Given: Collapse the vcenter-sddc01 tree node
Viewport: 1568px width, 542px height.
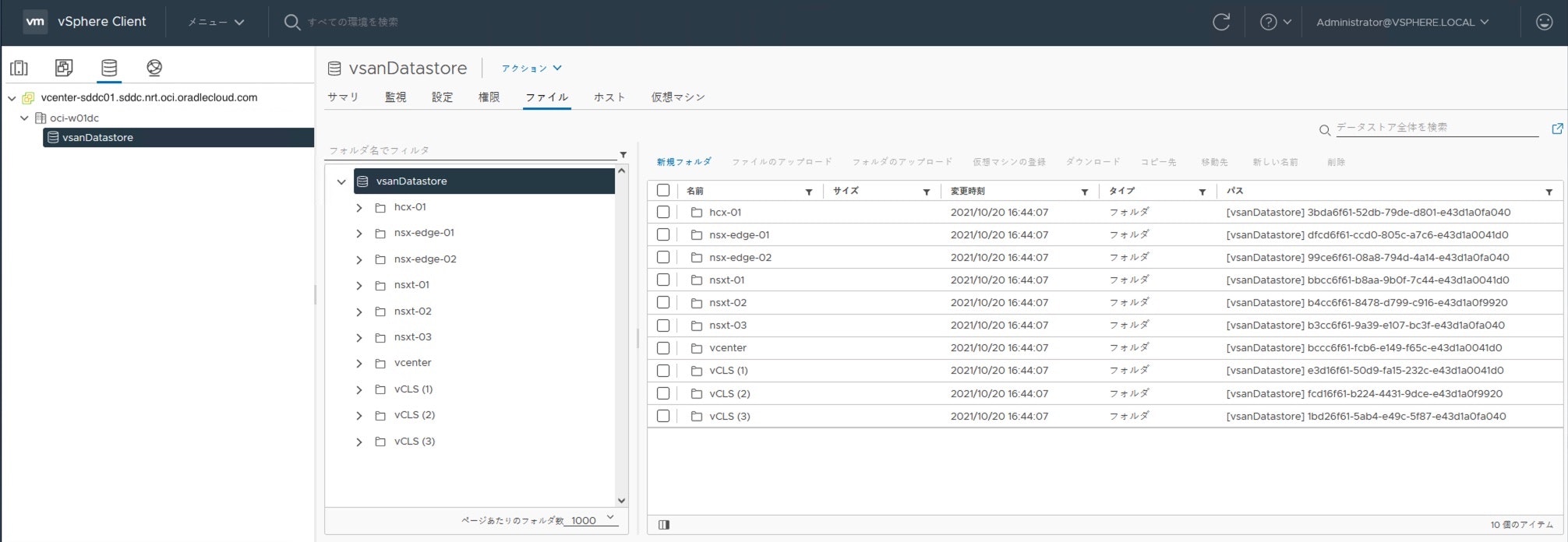Looking at the screenshot, I should 12,98.
